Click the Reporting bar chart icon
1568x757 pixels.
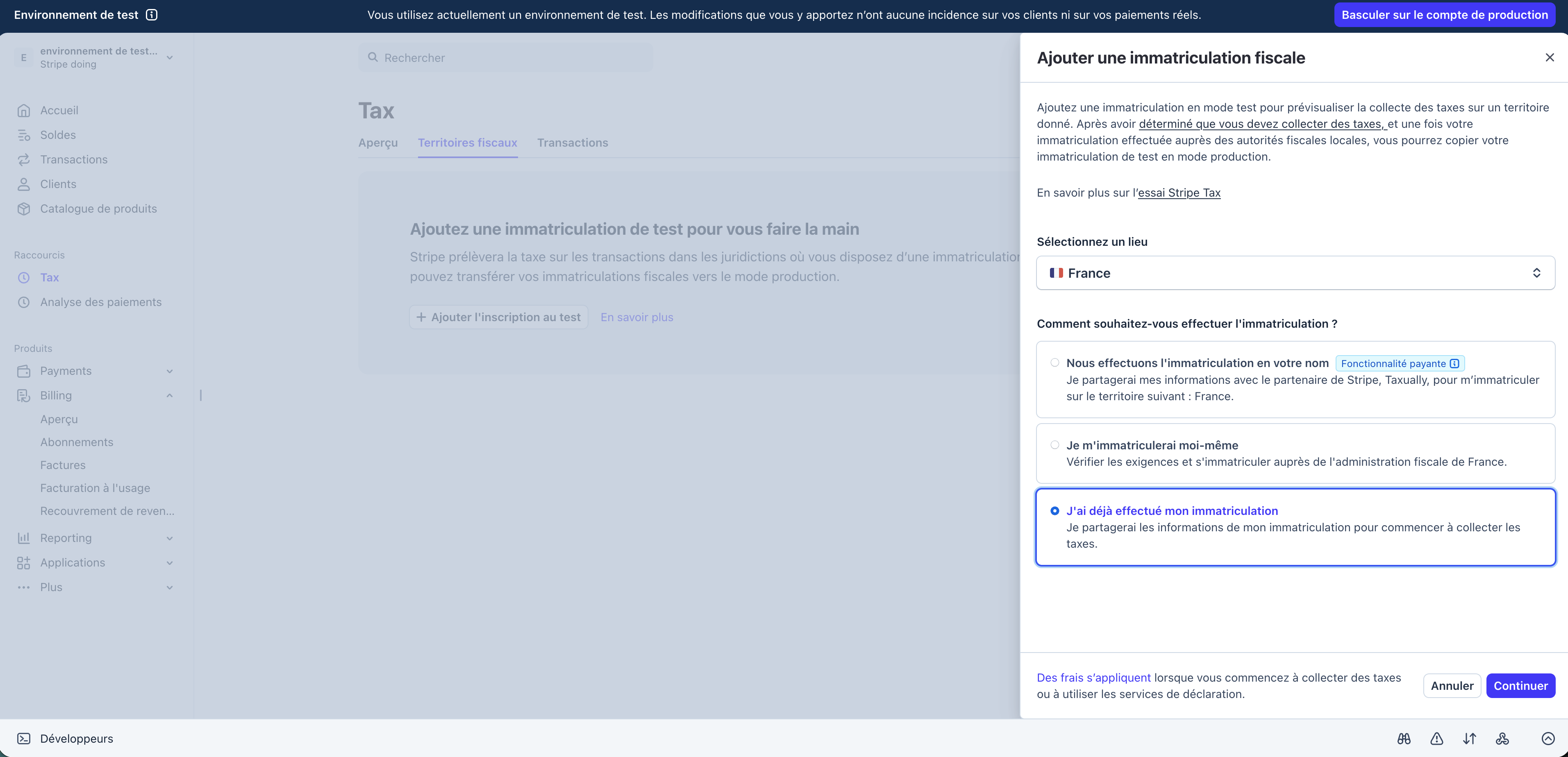24,538
